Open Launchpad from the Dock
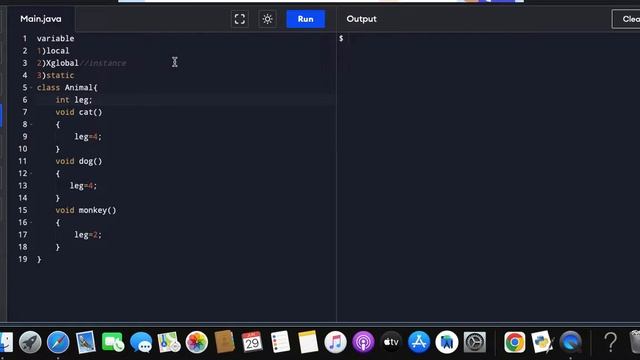640x360 pixels. pyautogui.click(x=30, y=342)
